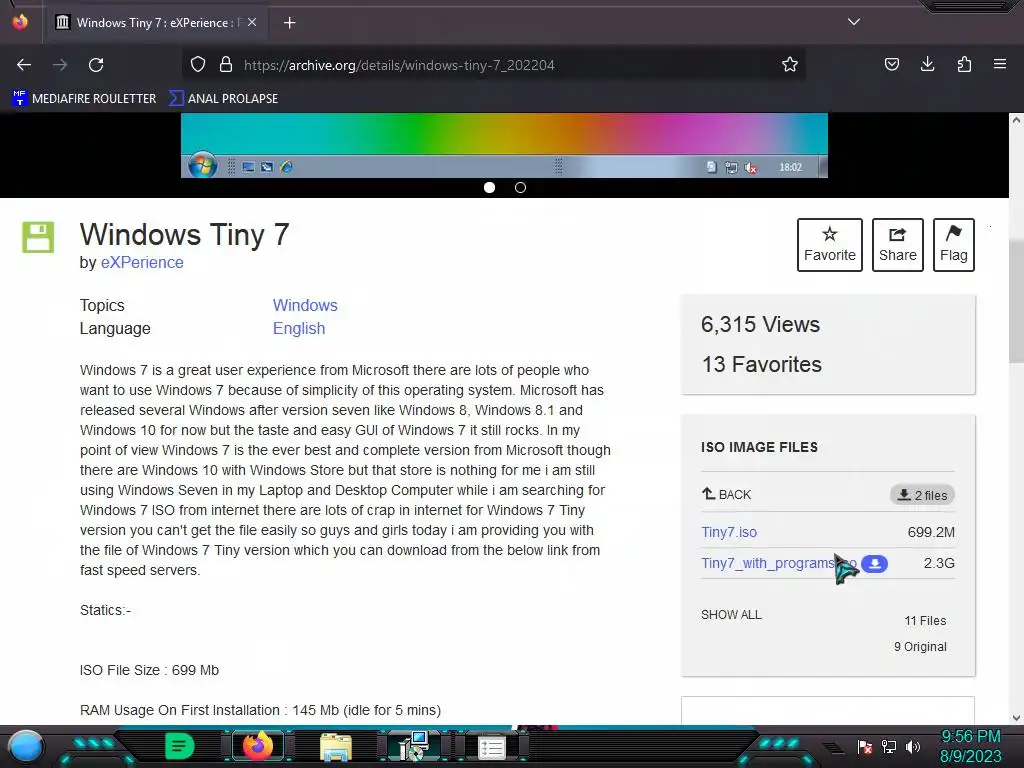Click the volume speaker tray icon
Viewport: 1024px width, 768px height.
(x=913, y=746)
